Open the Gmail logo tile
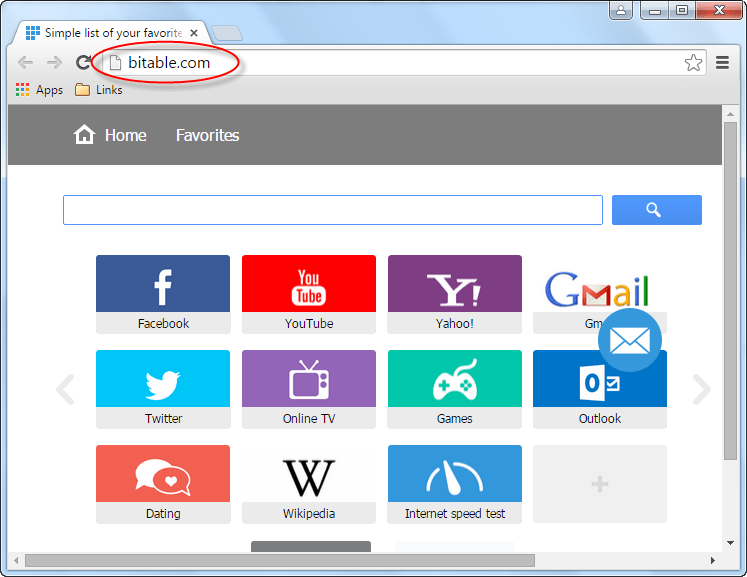 pyautogui.click(x=596, y=289)
